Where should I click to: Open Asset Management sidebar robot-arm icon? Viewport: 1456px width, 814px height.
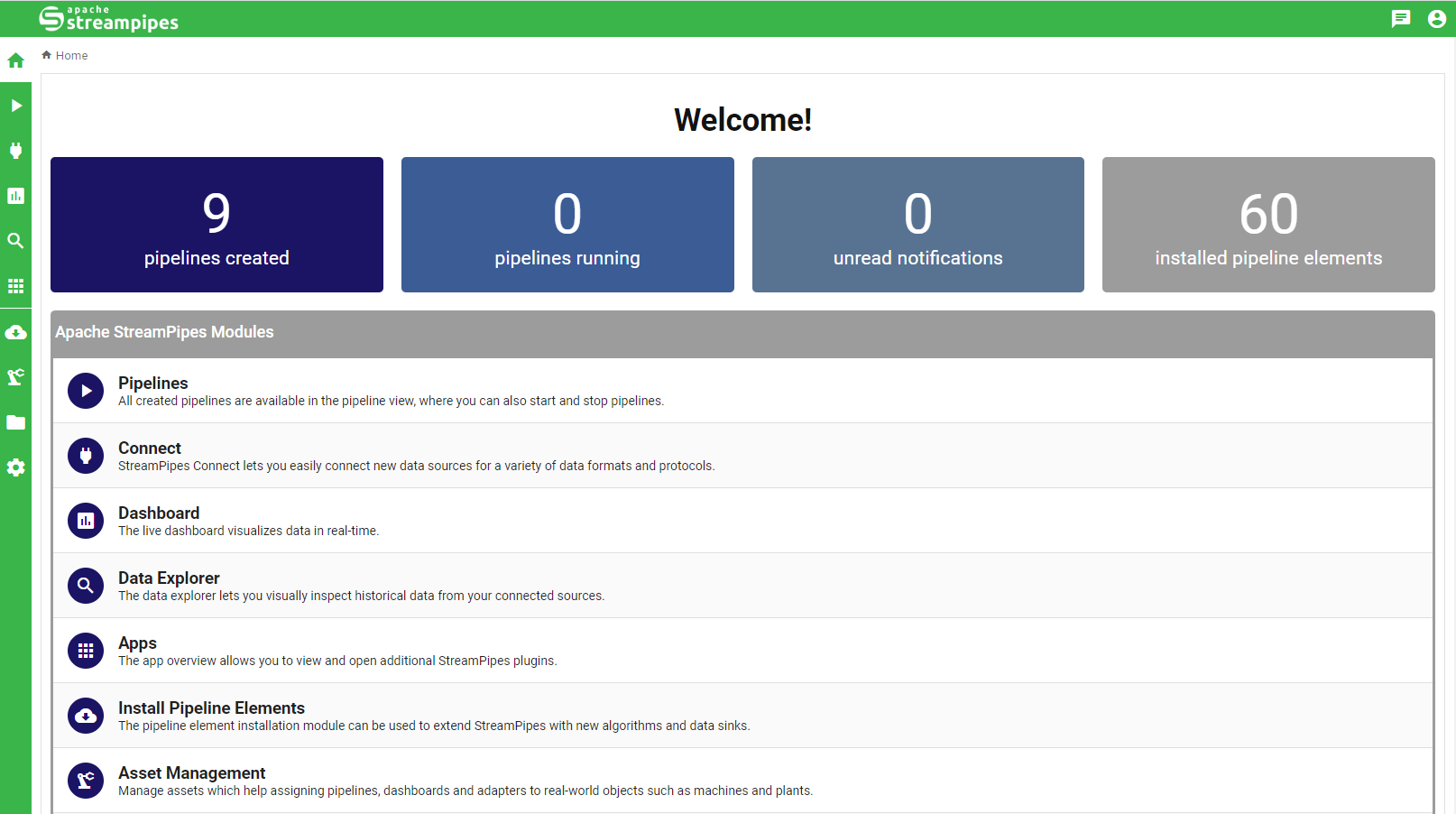coord(15,377)
